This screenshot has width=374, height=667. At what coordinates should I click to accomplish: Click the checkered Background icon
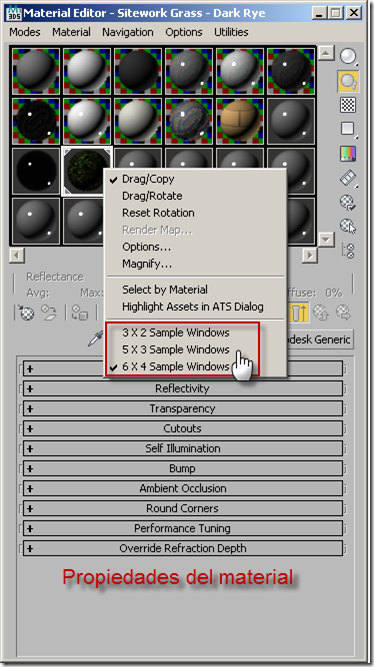[348, 105]
